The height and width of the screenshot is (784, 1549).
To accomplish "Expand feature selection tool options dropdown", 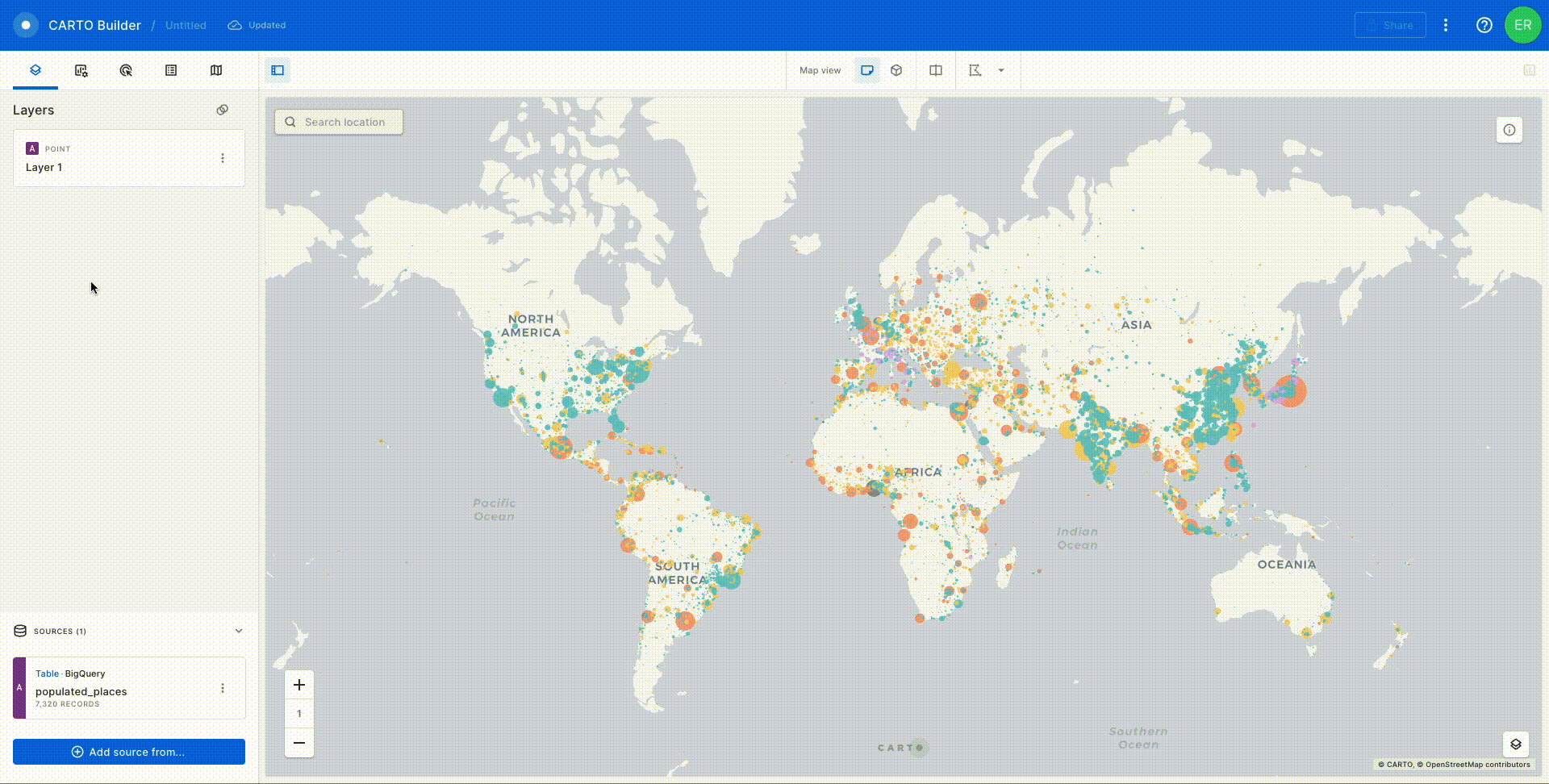I will pyautogui.click(x=1001, y=70).
